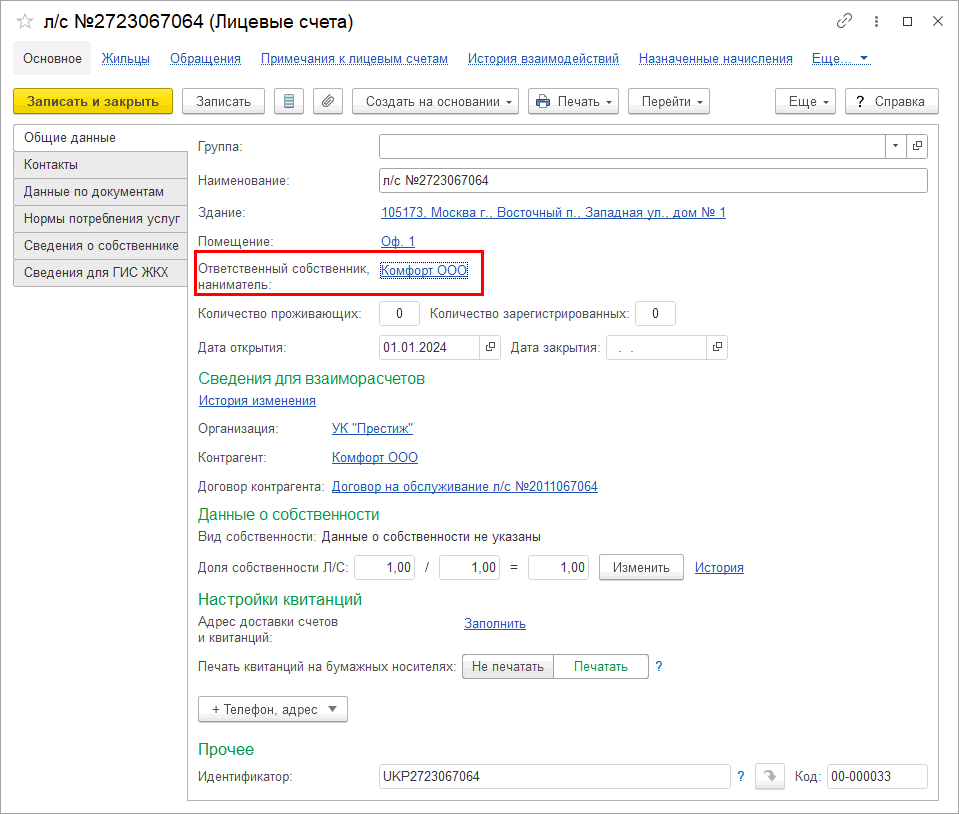The image size is (959, 814).
Task: Open calendar for Дата закрытия
Action: pos(717,347)
